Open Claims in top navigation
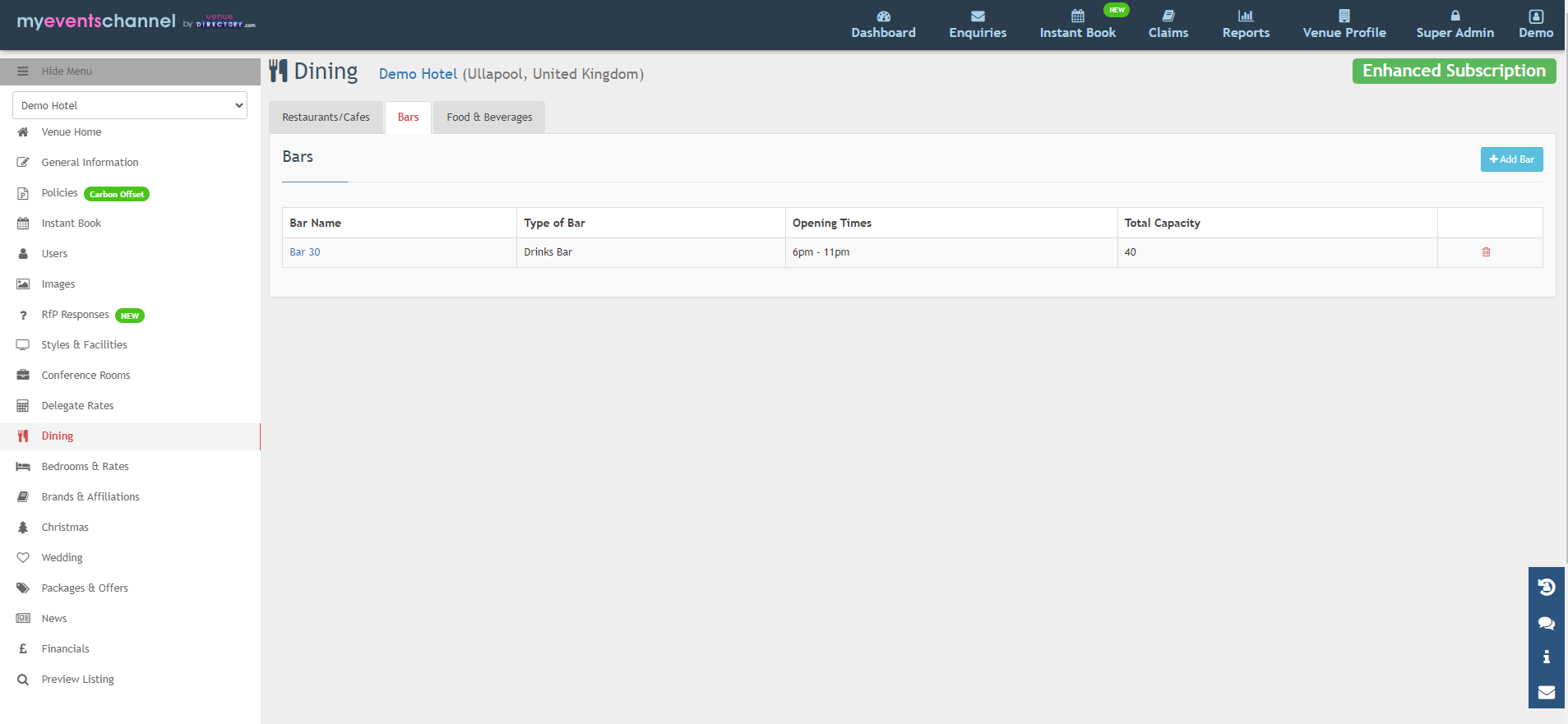Screen dimensions: 1568x724 click(x=1168, y=25)
